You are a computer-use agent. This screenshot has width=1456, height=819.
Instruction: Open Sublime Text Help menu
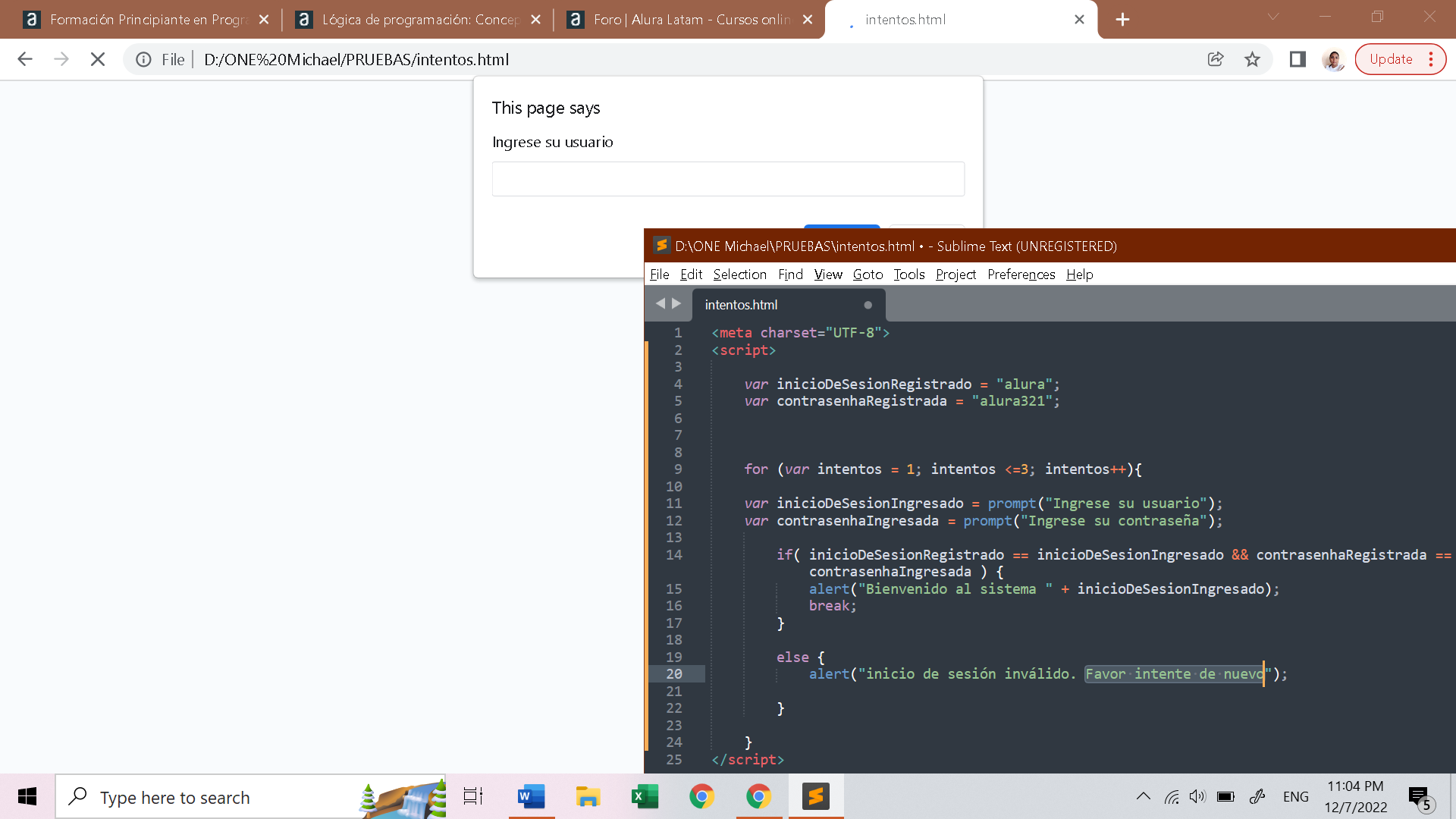click(1079, 275)
